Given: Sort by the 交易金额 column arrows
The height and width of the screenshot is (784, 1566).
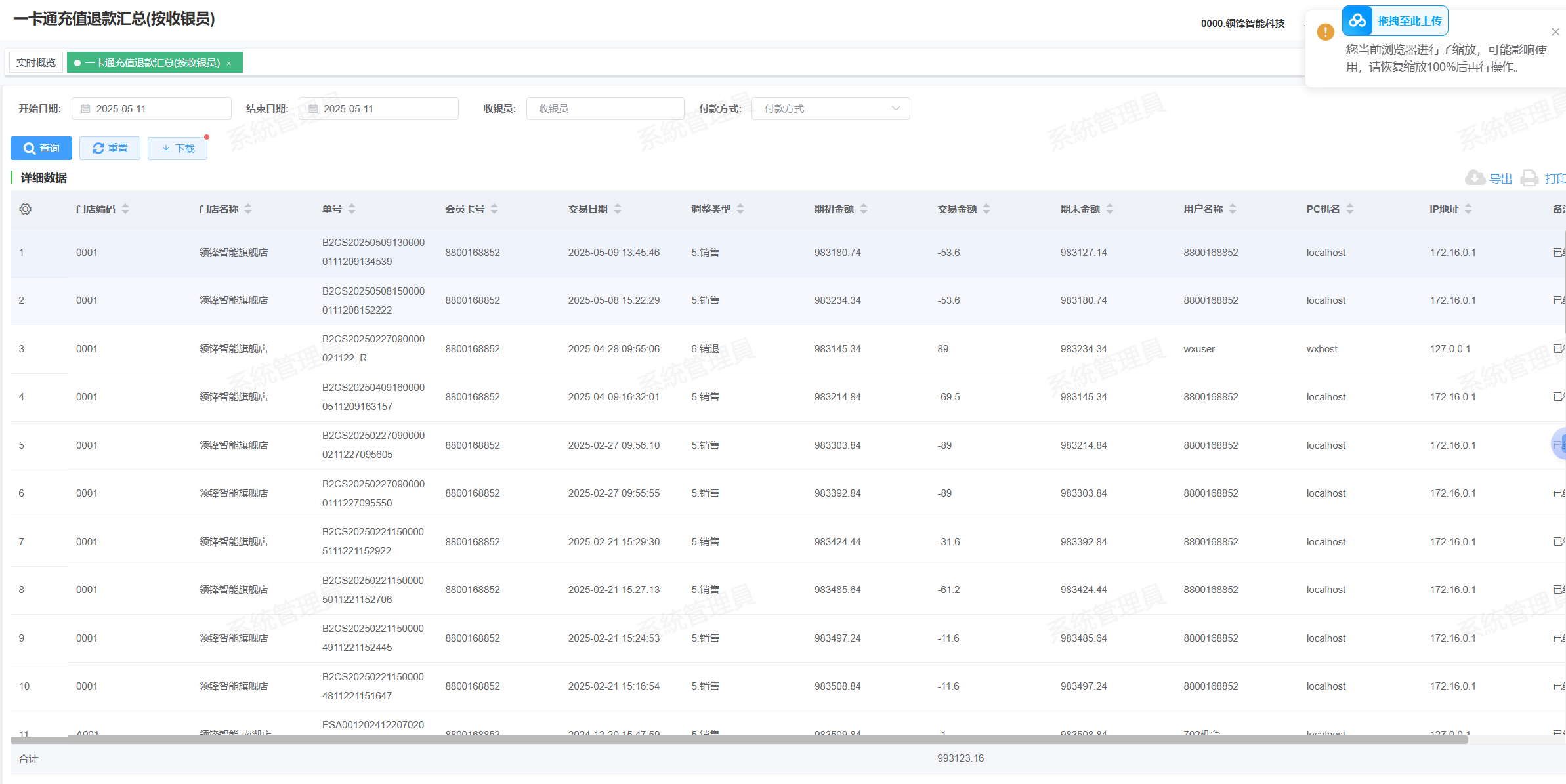Looking at the screenshot, I should pyautogui.click(x=986, y=209).
